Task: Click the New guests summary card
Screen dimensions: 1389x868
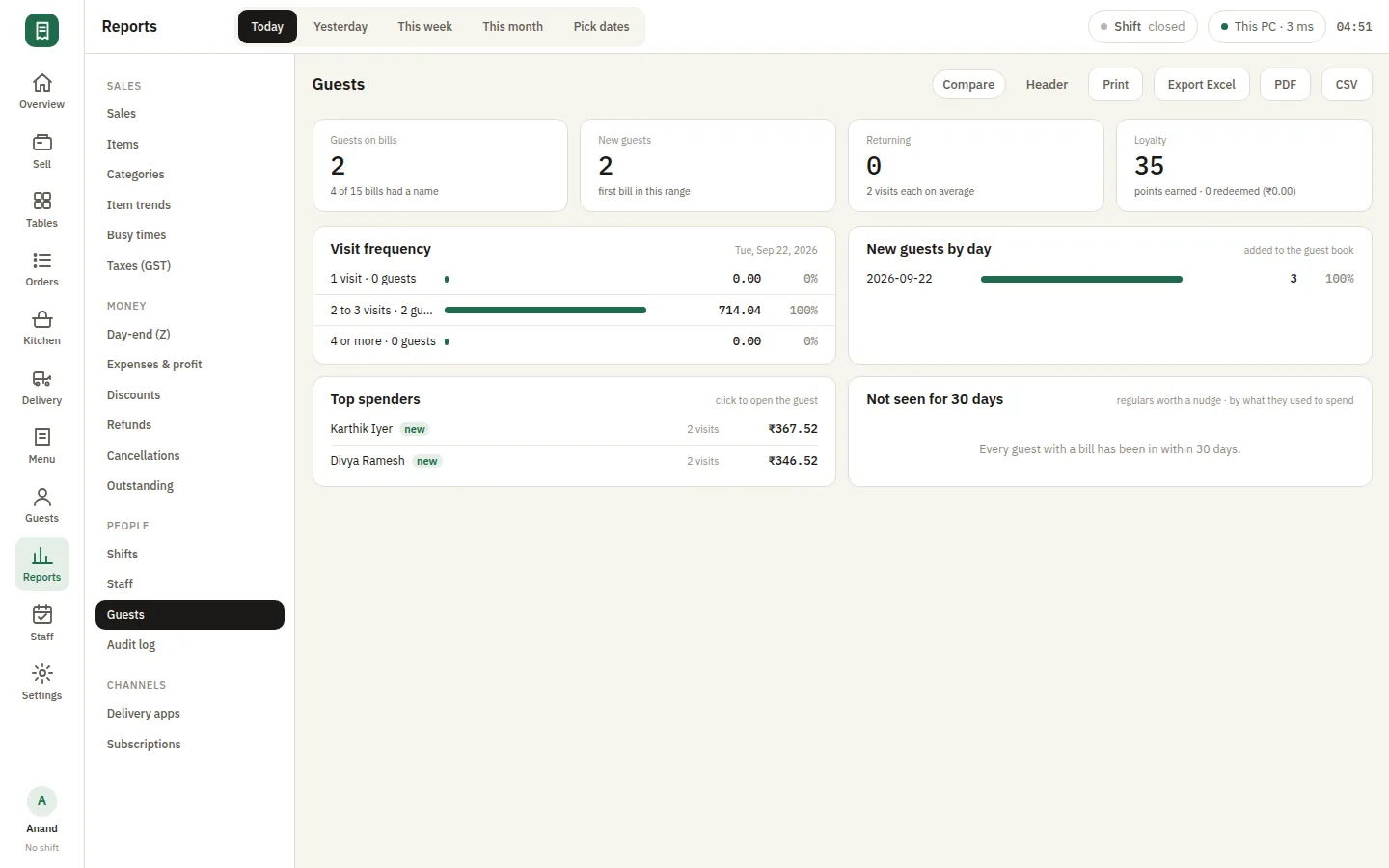Action: (x=708, y=165)
